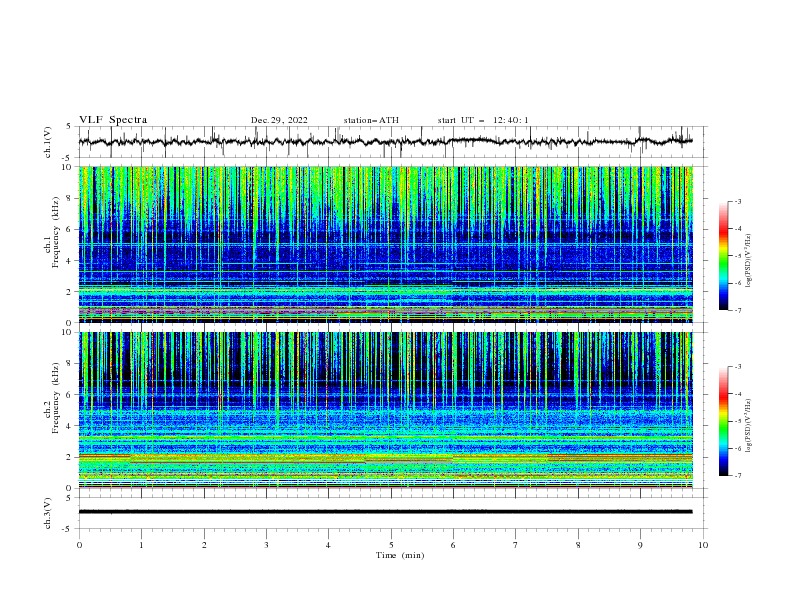The height and width of the screenshot is (612, 792).
Task: Click the "station=ATH" header label
Action: [371, 120]
